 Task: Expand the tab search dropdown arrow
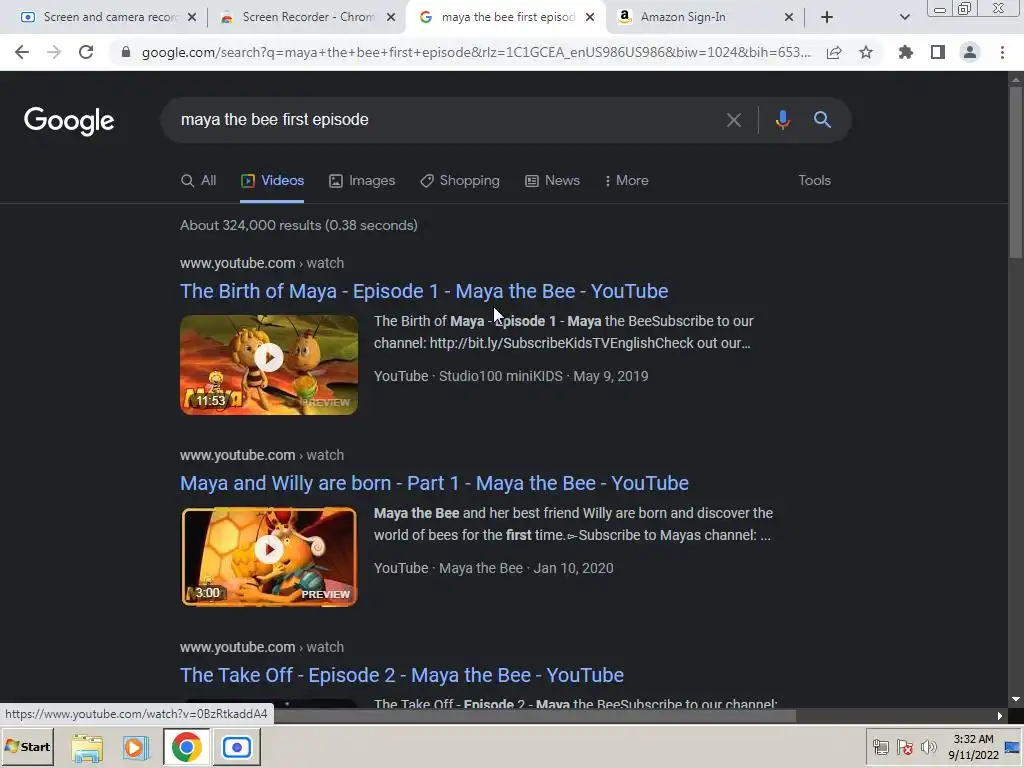904,18
